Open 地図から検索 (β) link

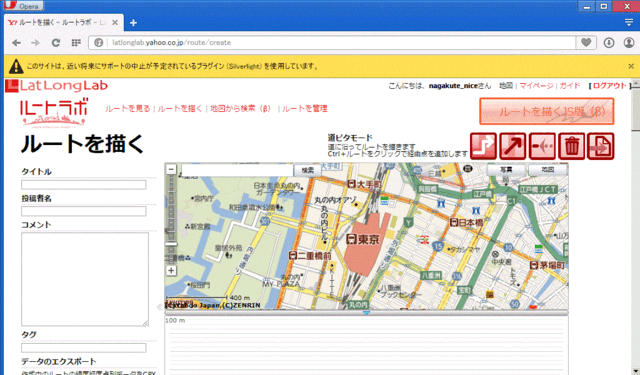240,109
